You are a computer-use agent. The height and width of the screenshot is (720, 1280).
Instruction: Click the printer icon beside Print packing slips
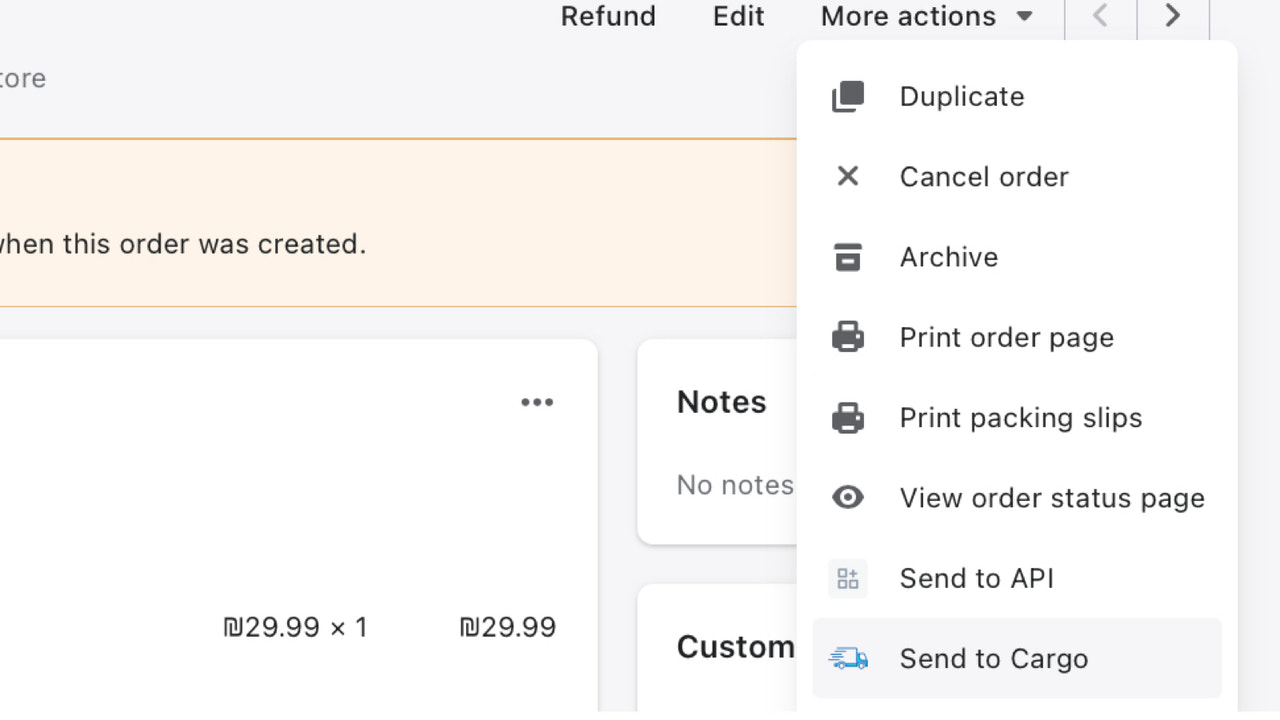pyautogui.click(x=847, y=417)
